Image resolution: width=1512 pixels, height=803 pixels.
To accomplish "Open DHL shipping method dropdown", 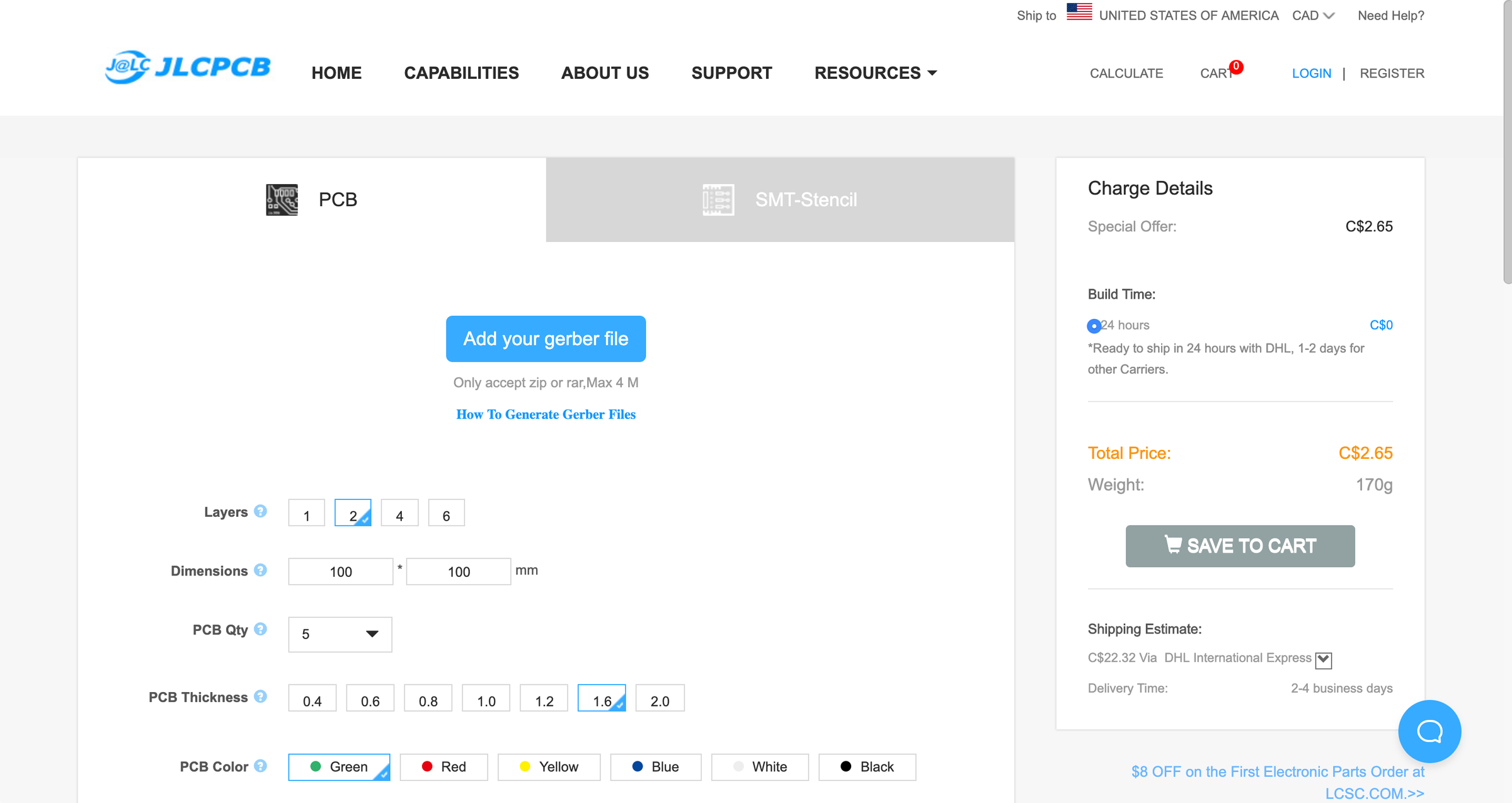I will pyautogui.click(x=1324, y=660).
